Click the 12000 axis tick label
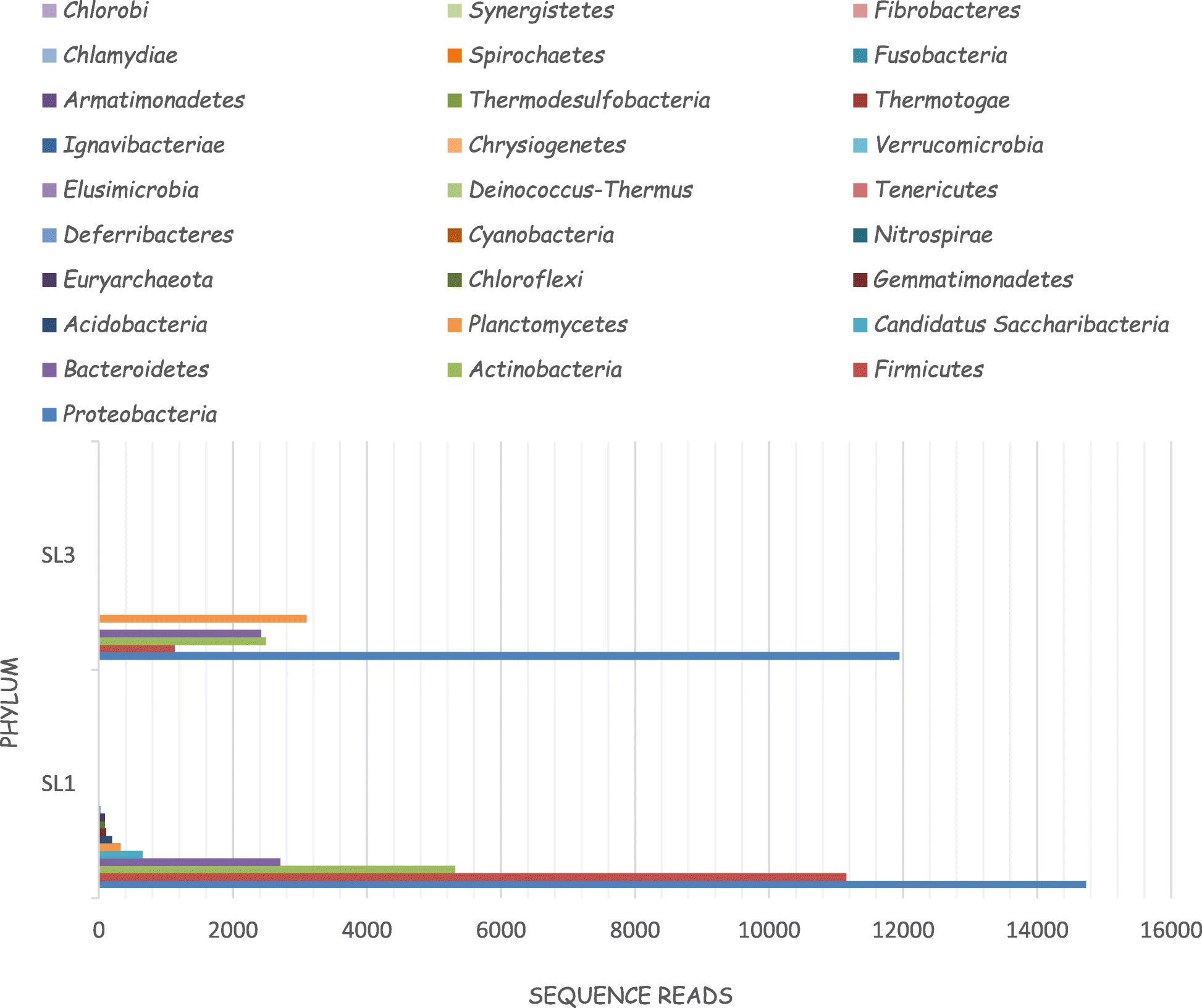 pos(903,930)
